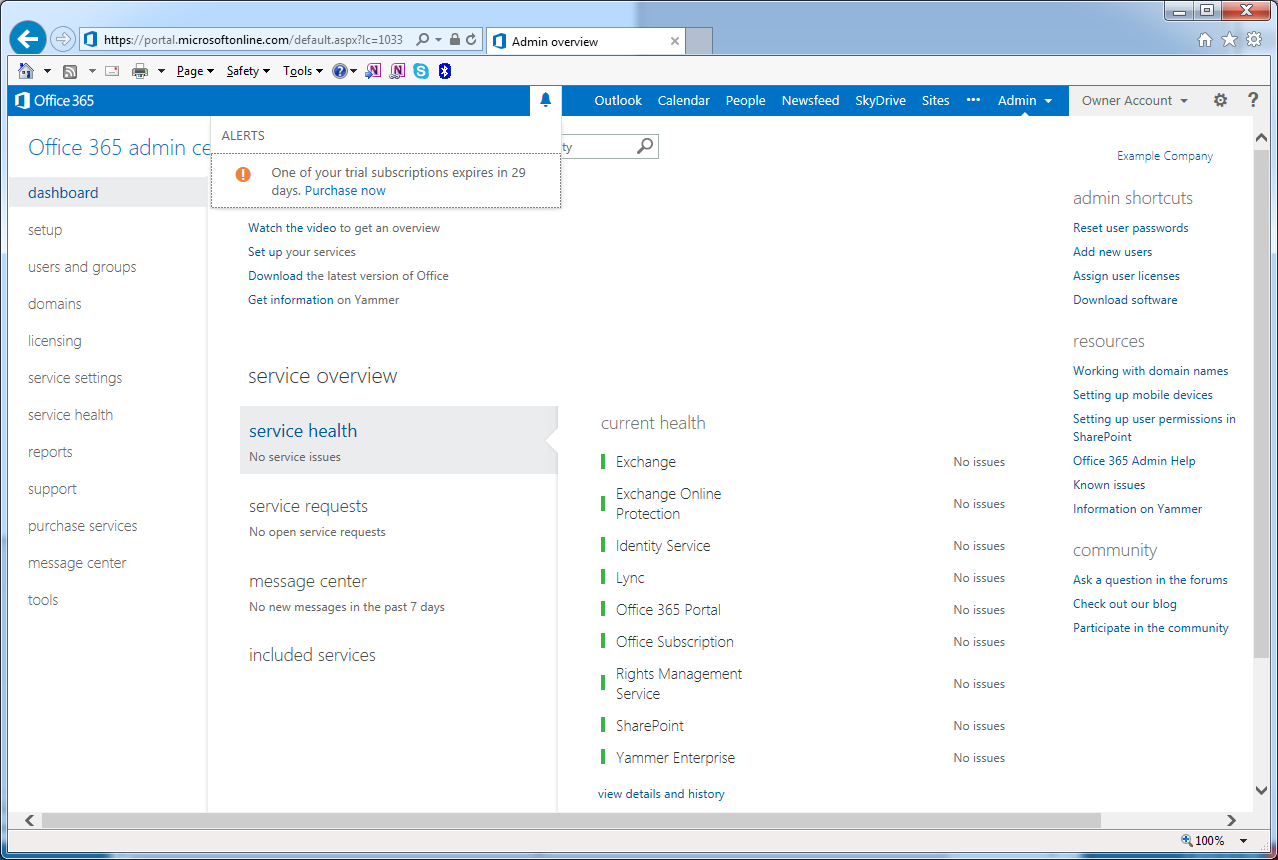1278x860 pixels.
Task: Click the alerts bell icon
Action: [x=545, y=100]
